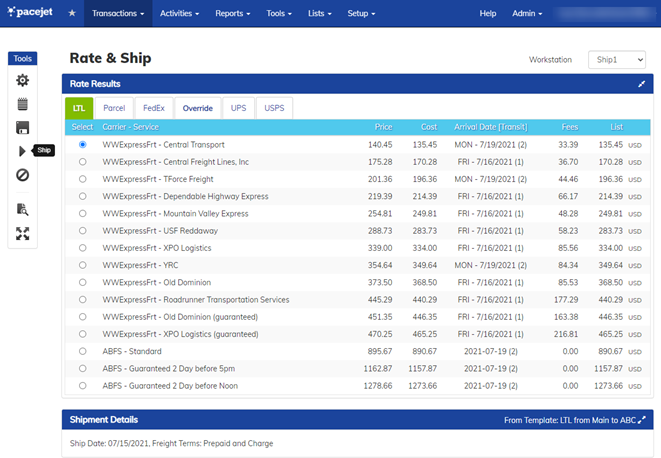Viewport: 661px width, 458px height.
Task: Expand the Tools top menu
Action: [279, 13]
